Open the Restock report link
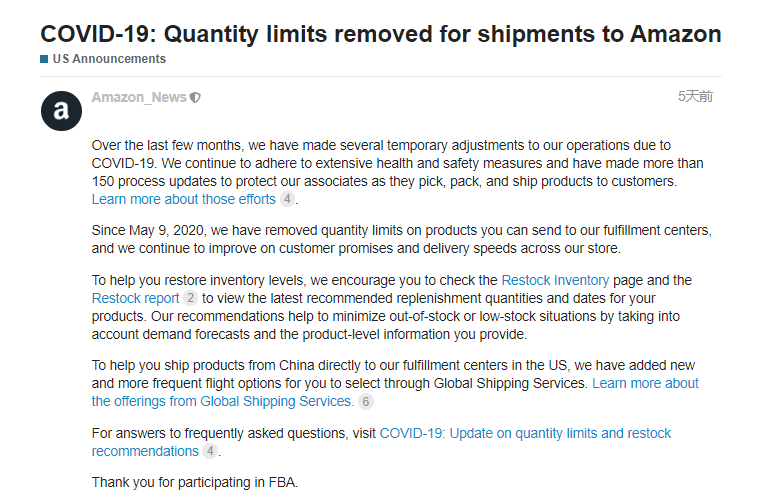776x502 pixels. tap(136, 298)
